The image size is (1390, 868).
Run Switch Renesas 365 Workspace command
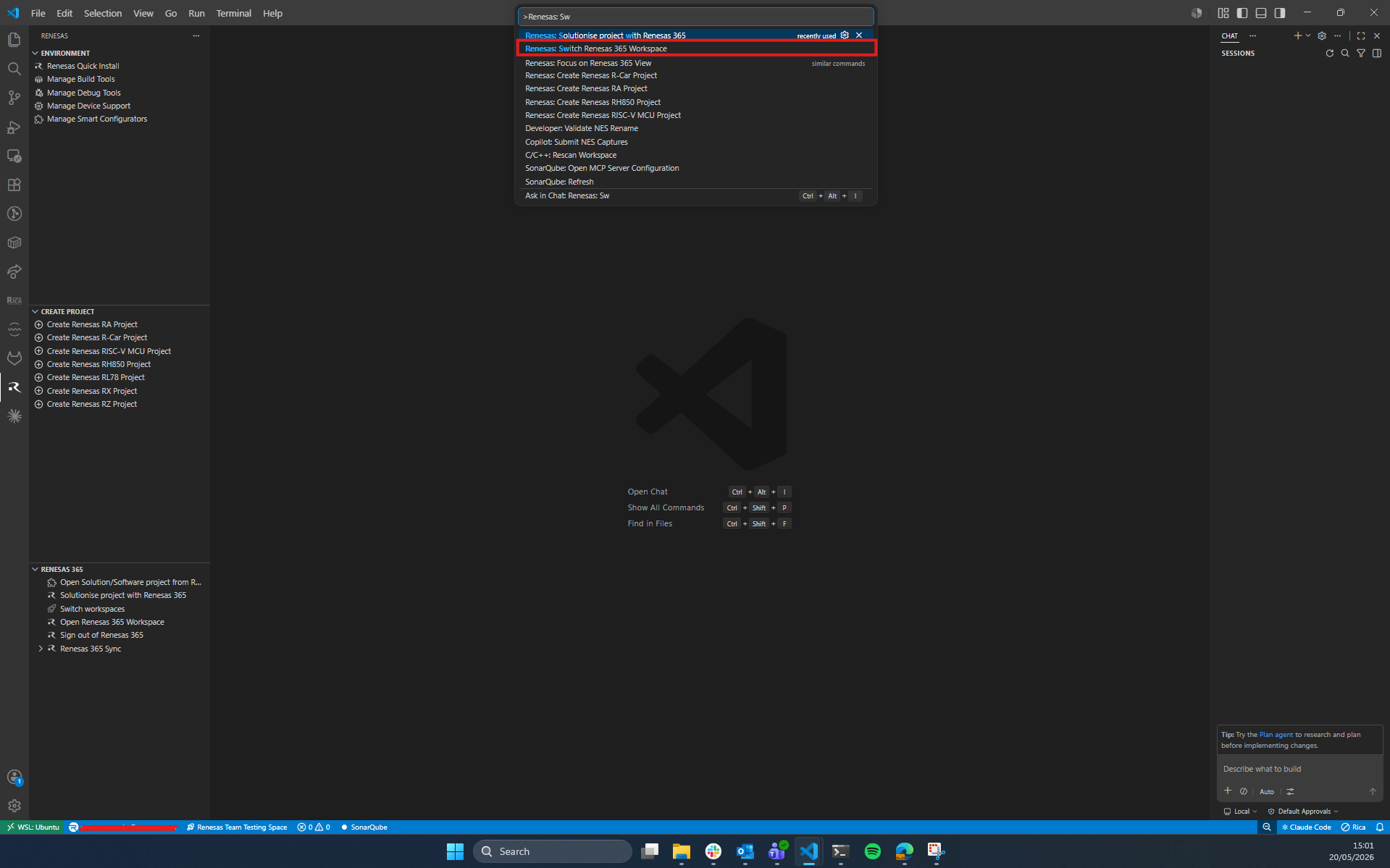pos(696,49)
